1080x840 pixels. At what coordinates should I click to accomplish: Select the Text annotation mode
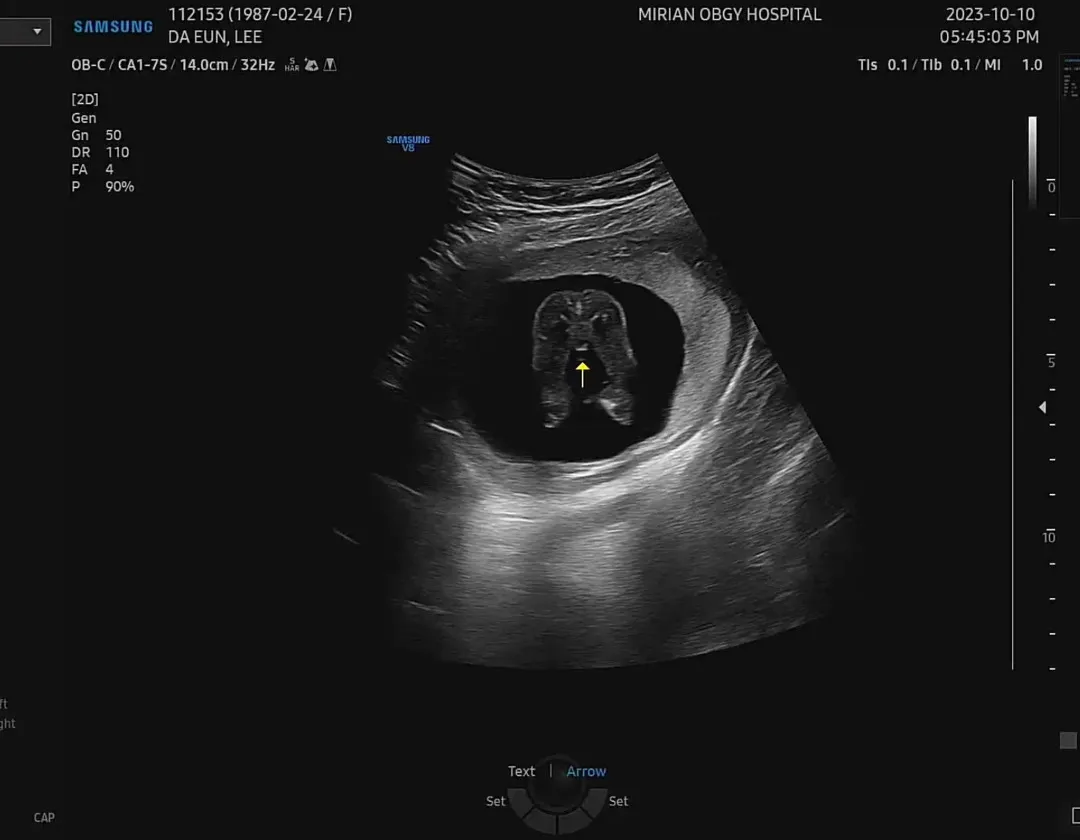tap(521, 771)
